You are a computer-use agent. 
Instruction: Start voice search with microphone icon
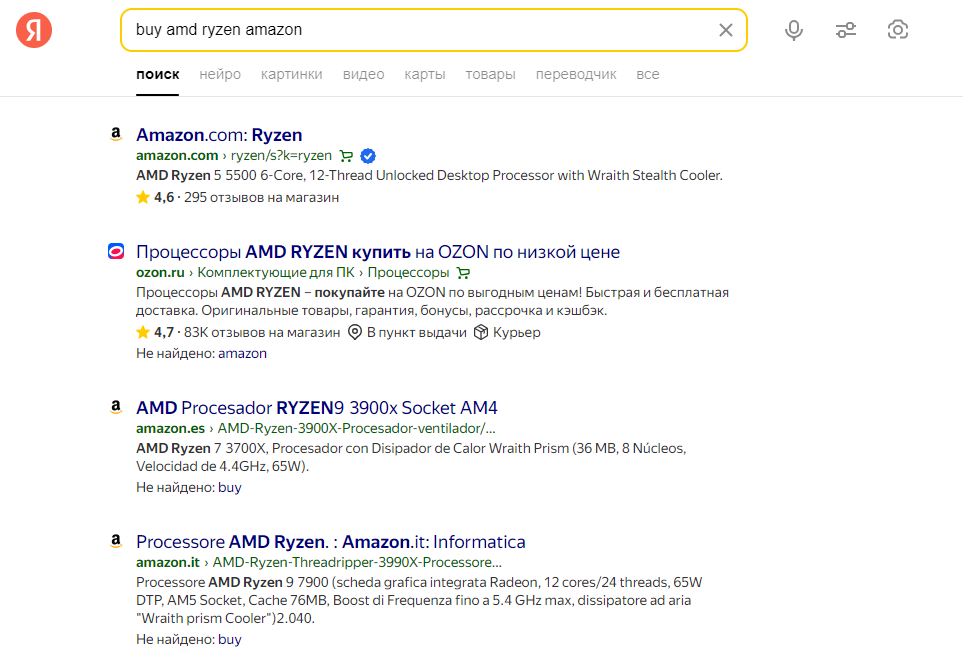pos(794,30)
